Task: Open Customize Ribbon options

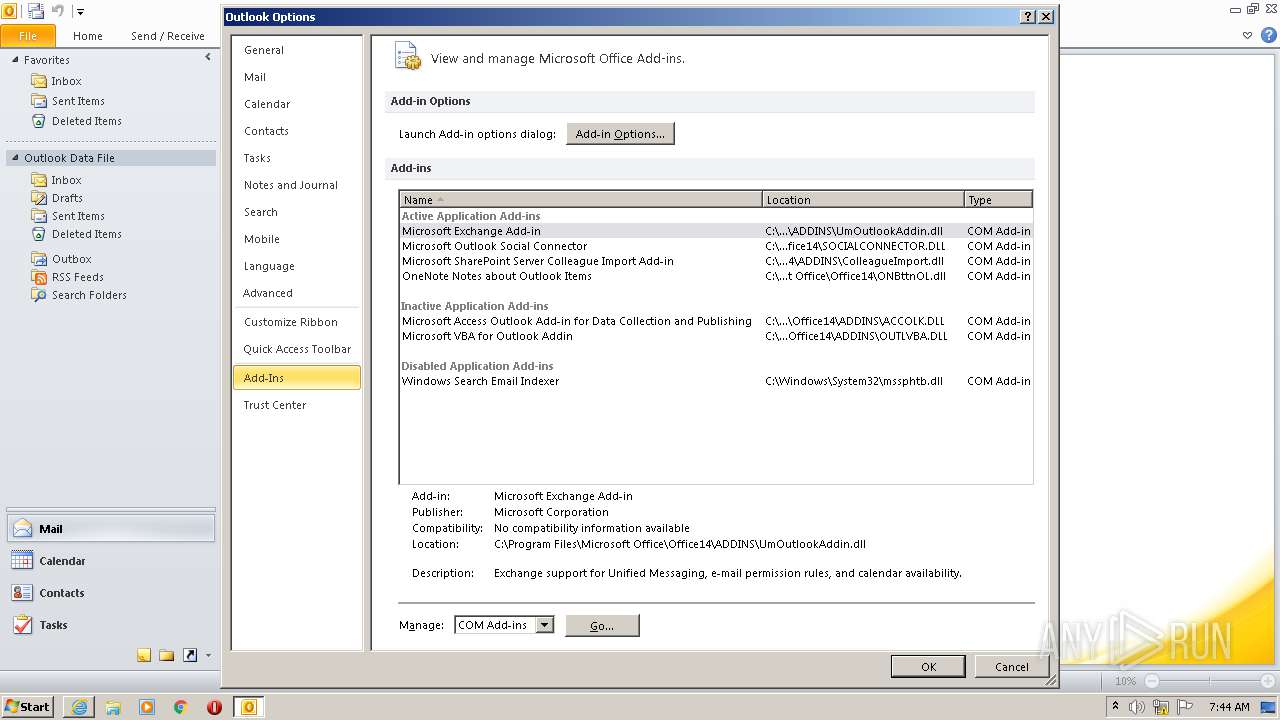Action: tap(296, 322)
